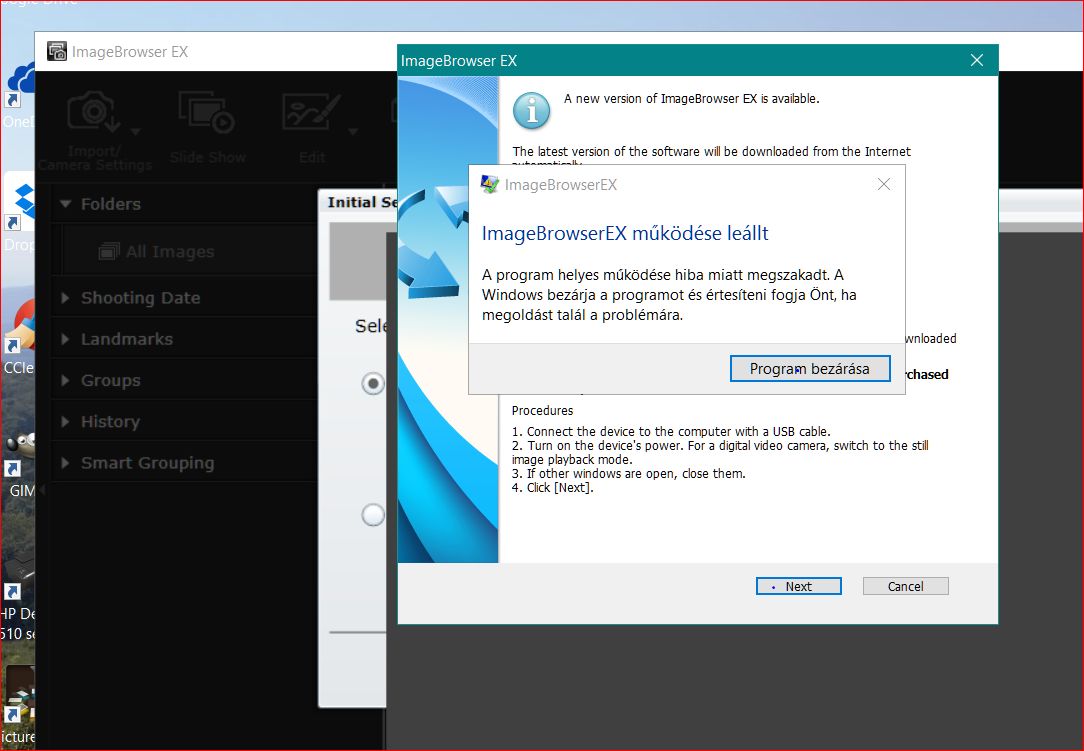Screen dimensions: 1084x751
Task: Open Import/Camera Settings dropdown arrow
Action: [136, 131]
